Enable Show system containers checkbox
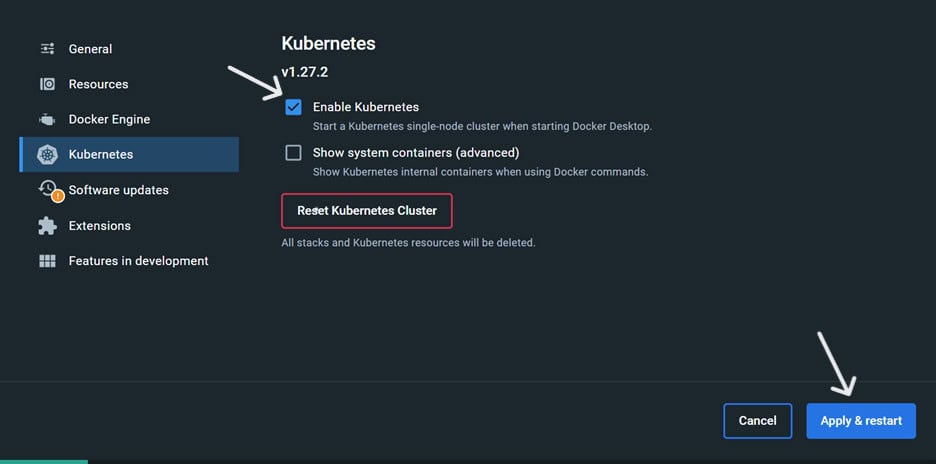 293,153
